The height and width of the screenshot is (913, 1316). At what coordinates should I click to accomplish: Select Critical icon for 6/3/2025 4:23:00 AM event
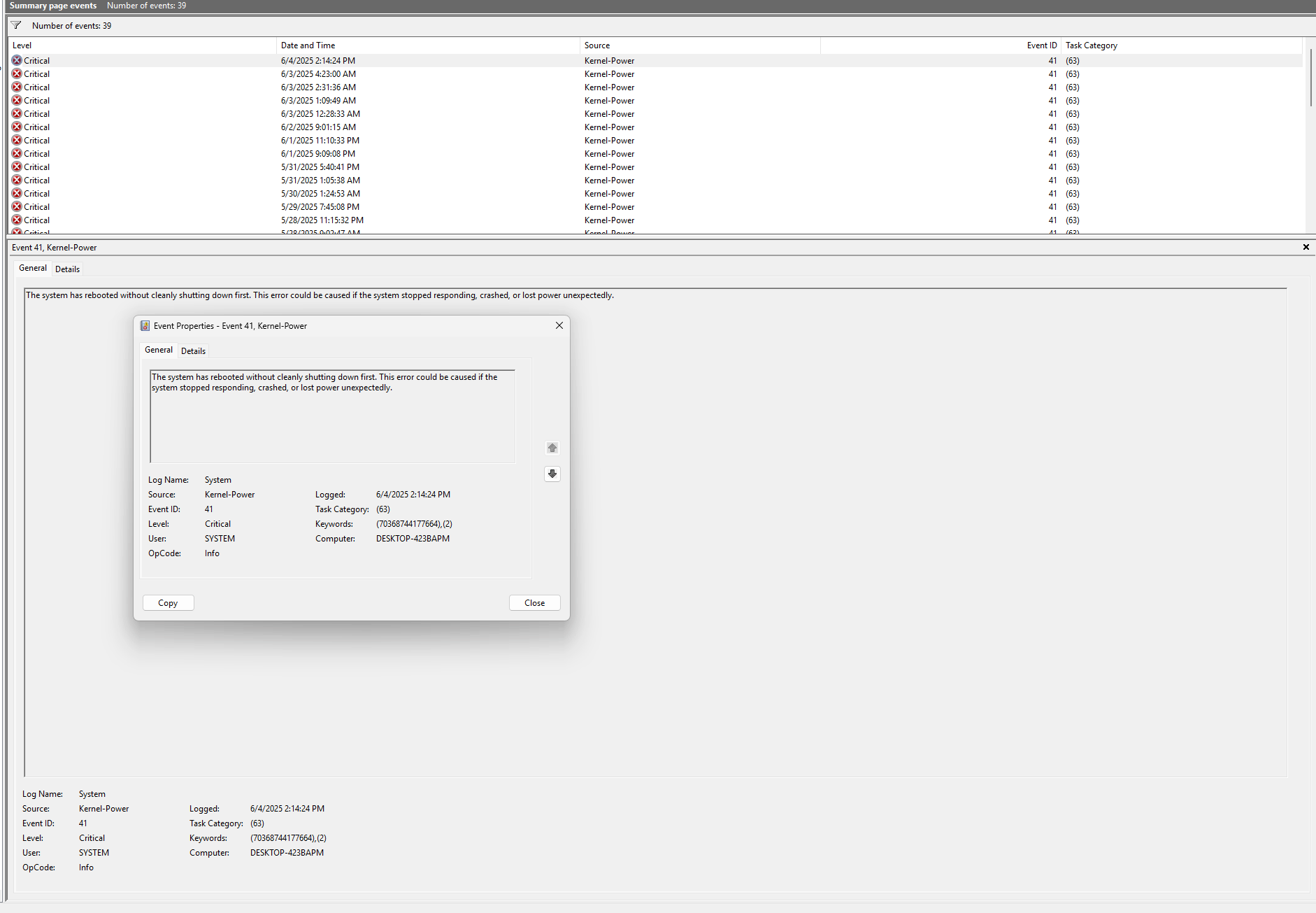pos(17,74)
